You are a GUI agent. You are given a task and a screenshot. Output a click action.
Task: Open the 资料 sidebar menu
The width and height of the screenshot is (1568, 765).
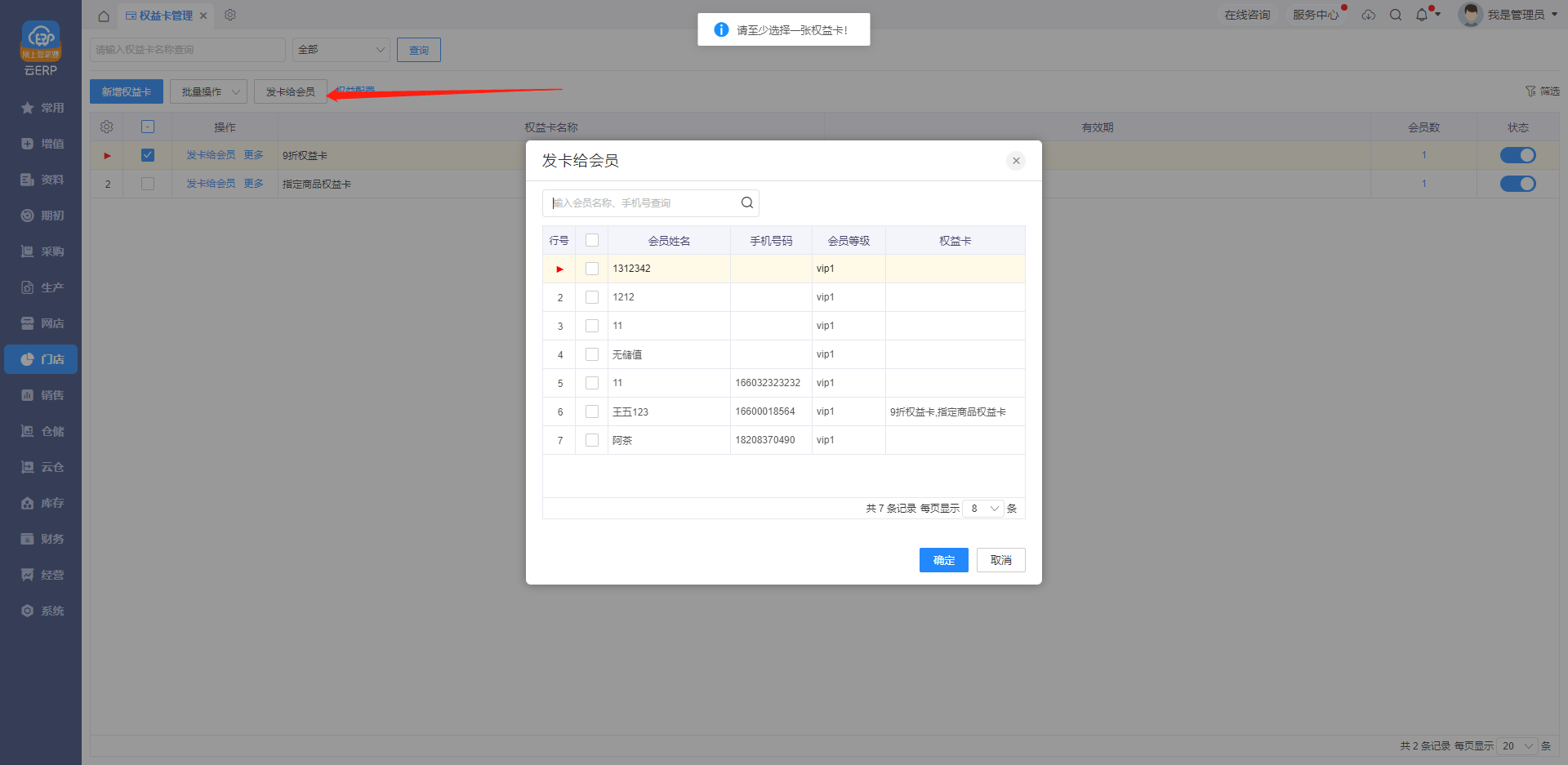click(41, 180)
